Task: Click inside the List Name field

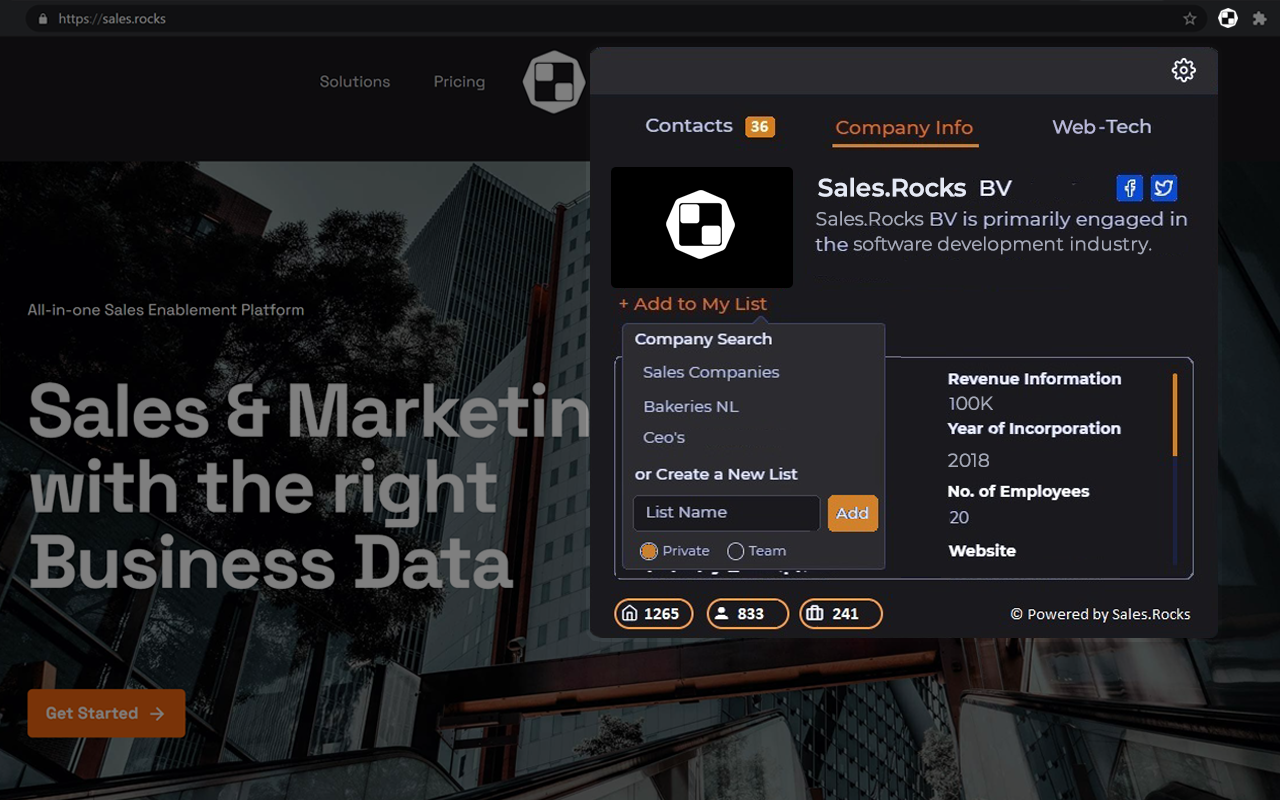Action: pos(725,512)
